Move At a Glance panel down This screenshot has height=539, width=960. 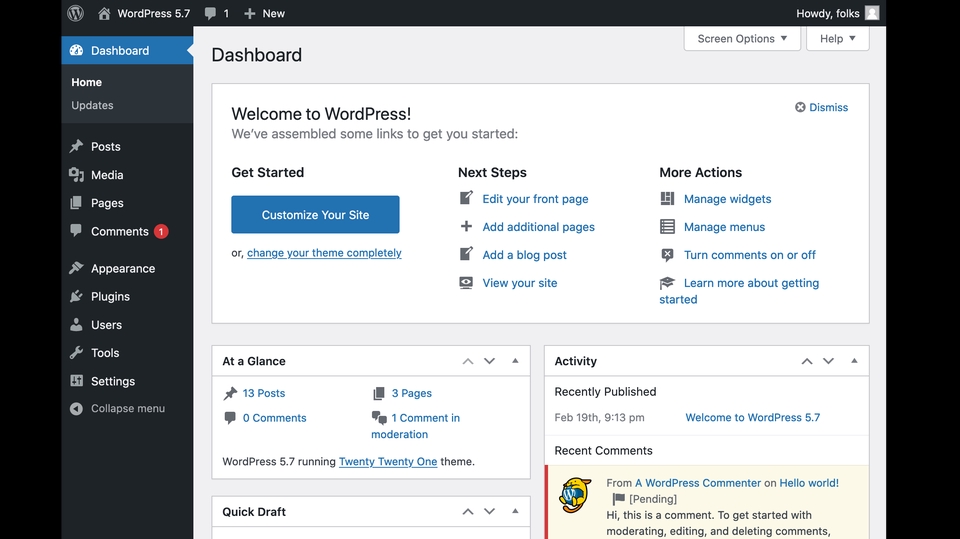(489, 361)
